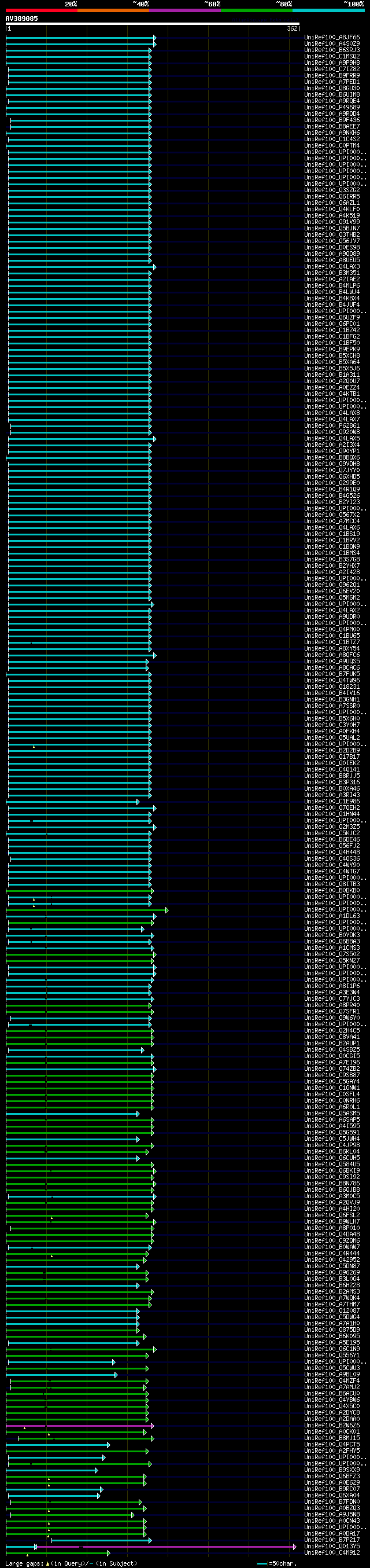This screenshot has height=1568, width=370.
Task: Select label UniRef100_A1DL63
Action: 332,916
